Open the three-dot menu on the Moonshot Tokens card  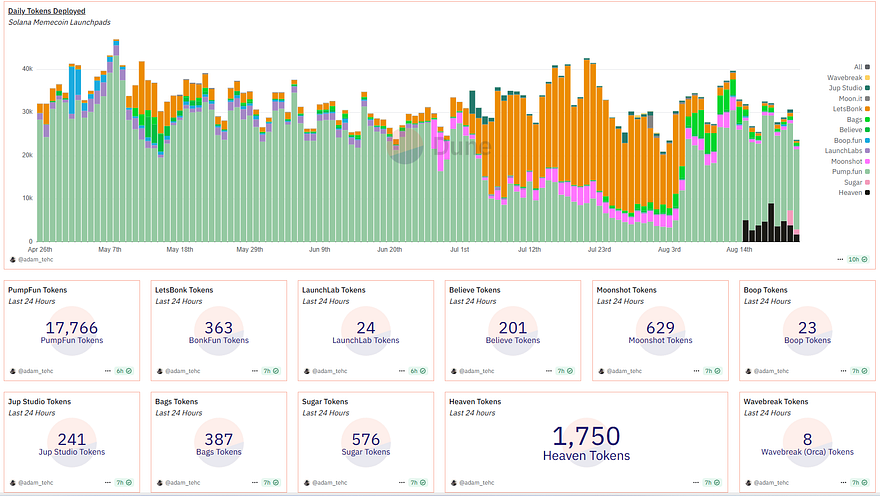tap(696, 371)
